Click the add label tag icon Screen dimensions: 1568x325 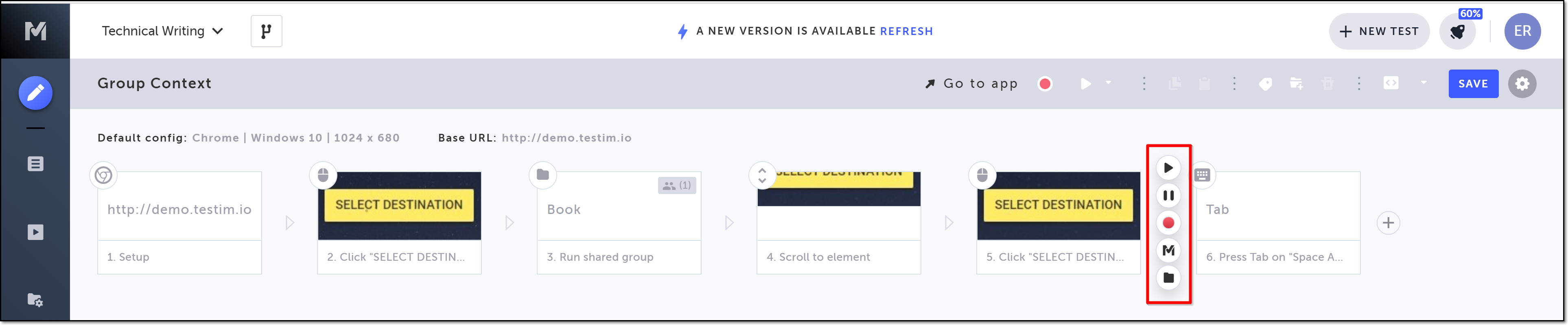[x=1265, y=84]
